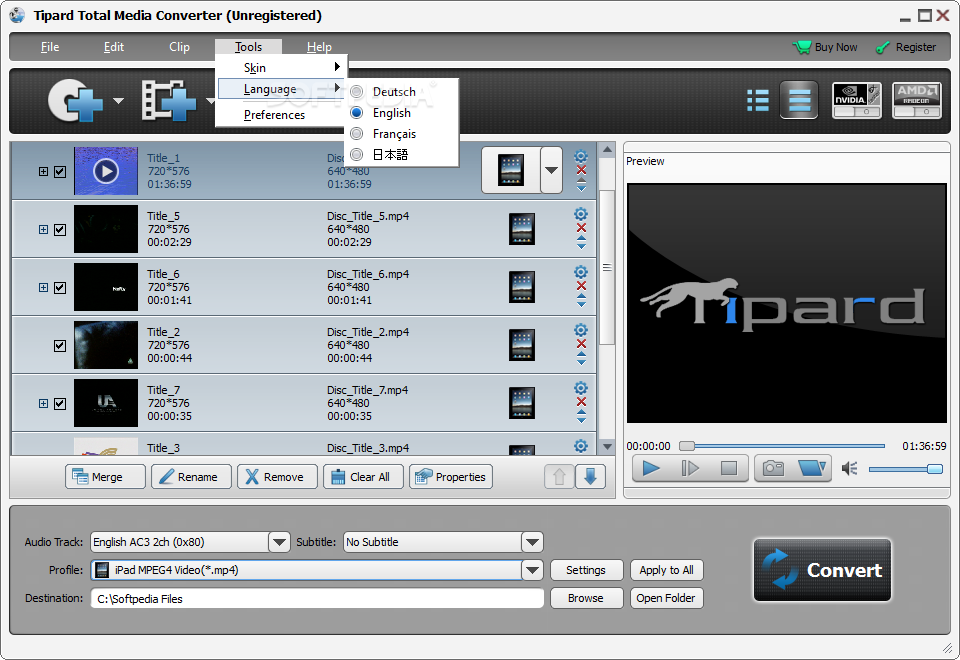Uncheck the Title_7 checkbox
The image size is (960, 660).
[x=60, y=403]
